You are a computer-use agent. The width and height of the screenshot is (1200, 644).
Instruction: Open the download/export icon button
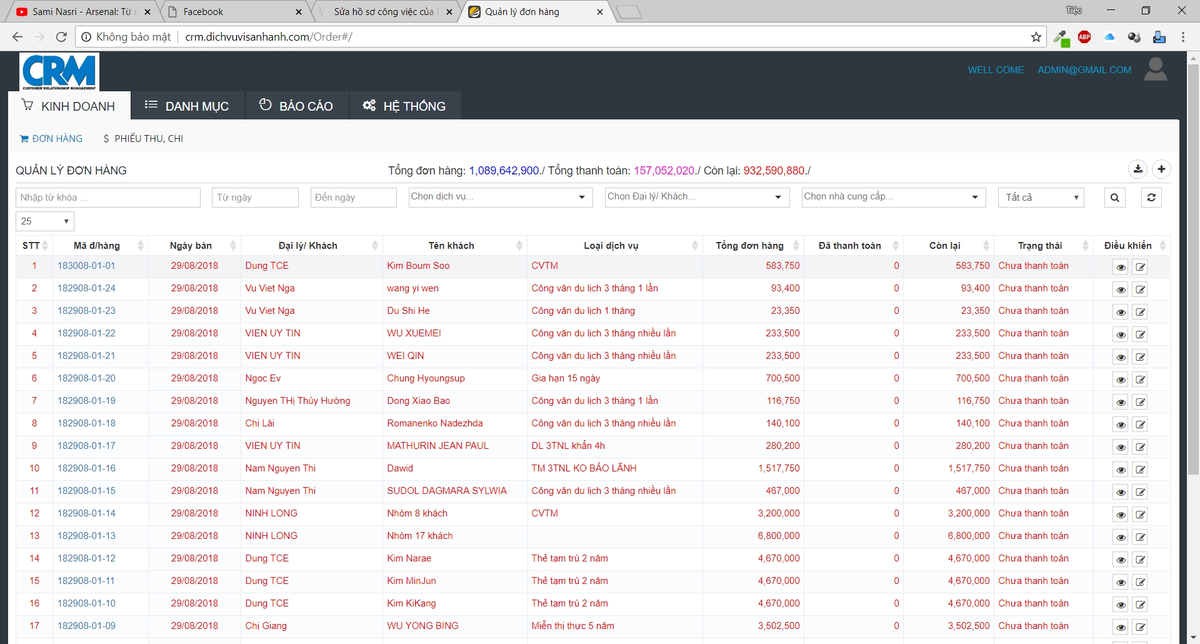(x=1138, y=169)
